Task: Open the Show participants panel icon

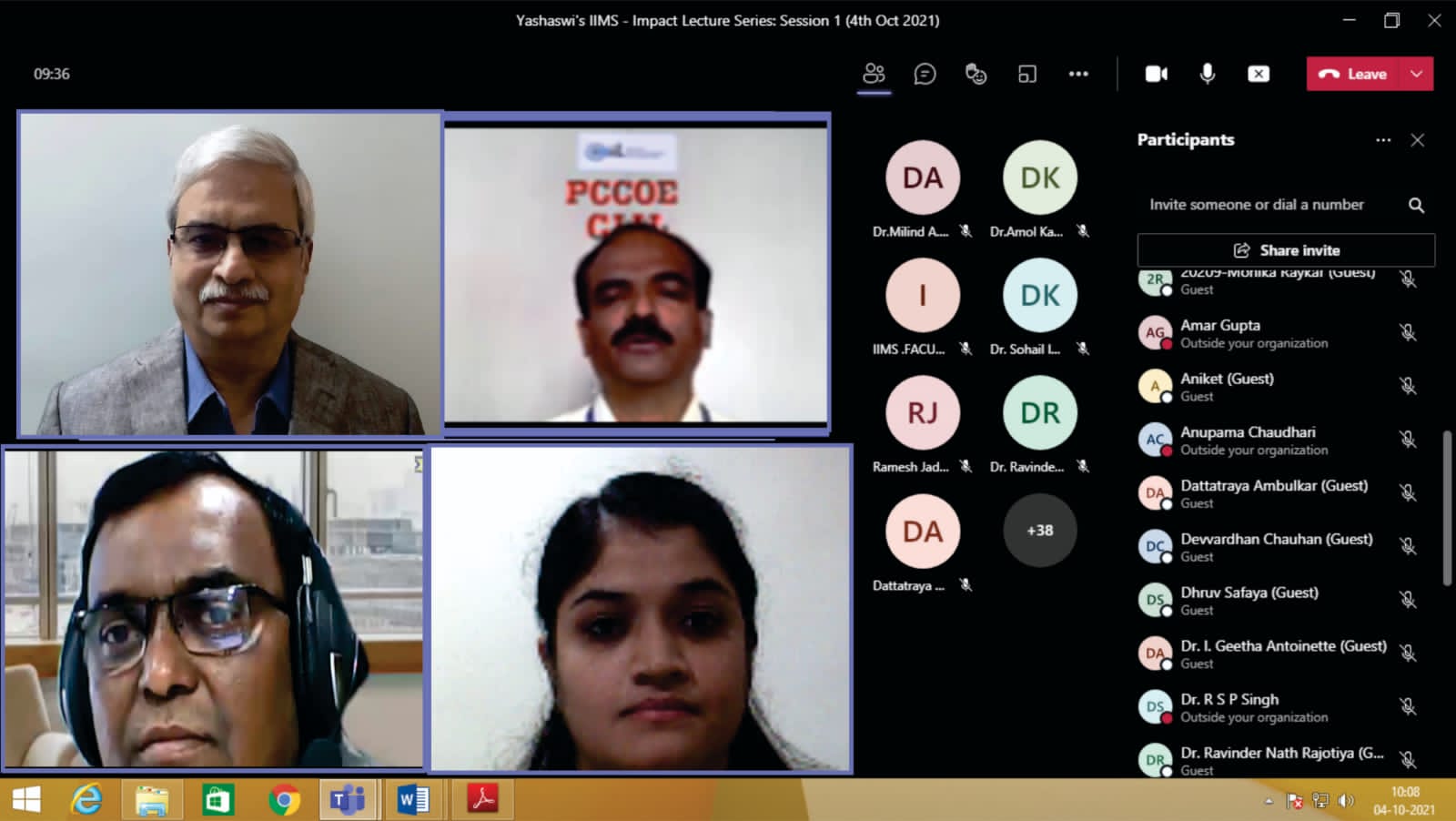Action: coord(874,74)
